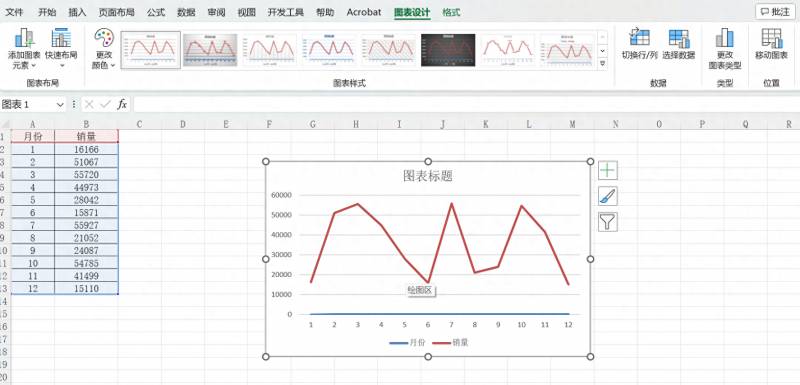Open Quick Layout (快速布局) gallery

(x=61, y=49)
